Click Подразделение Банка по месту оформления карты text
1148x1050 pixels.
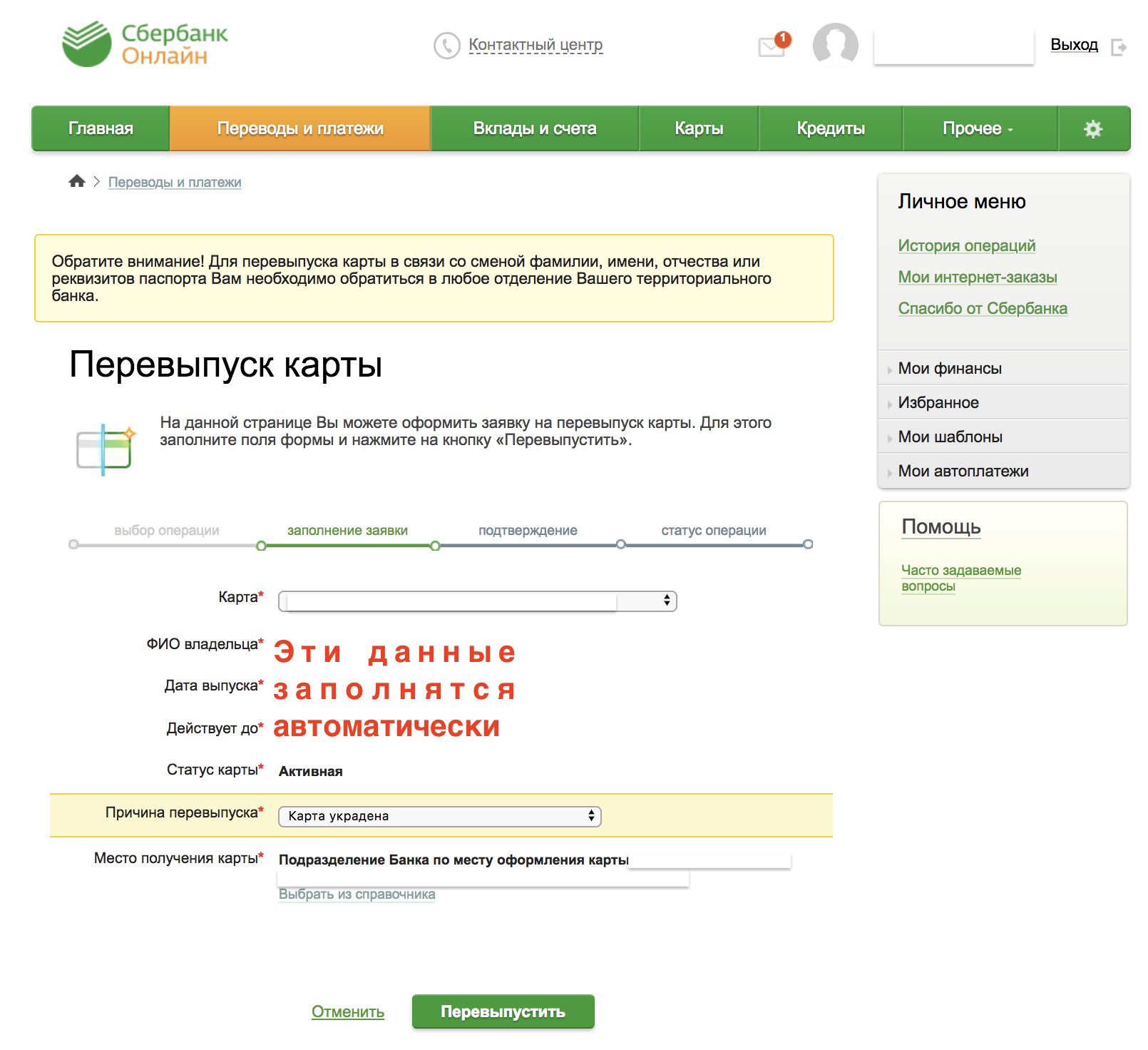point(453,860)
